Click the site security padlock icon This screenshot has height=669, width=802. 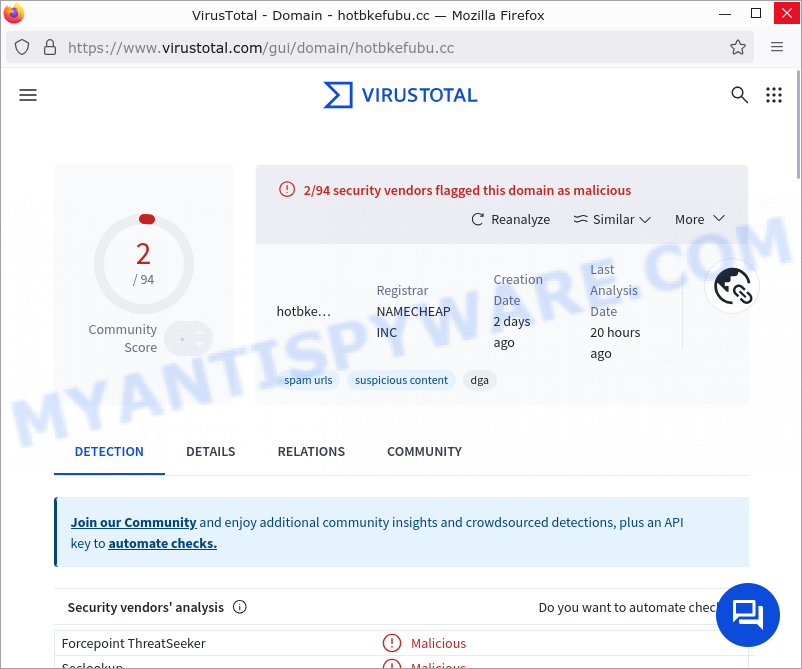(49, 47)
